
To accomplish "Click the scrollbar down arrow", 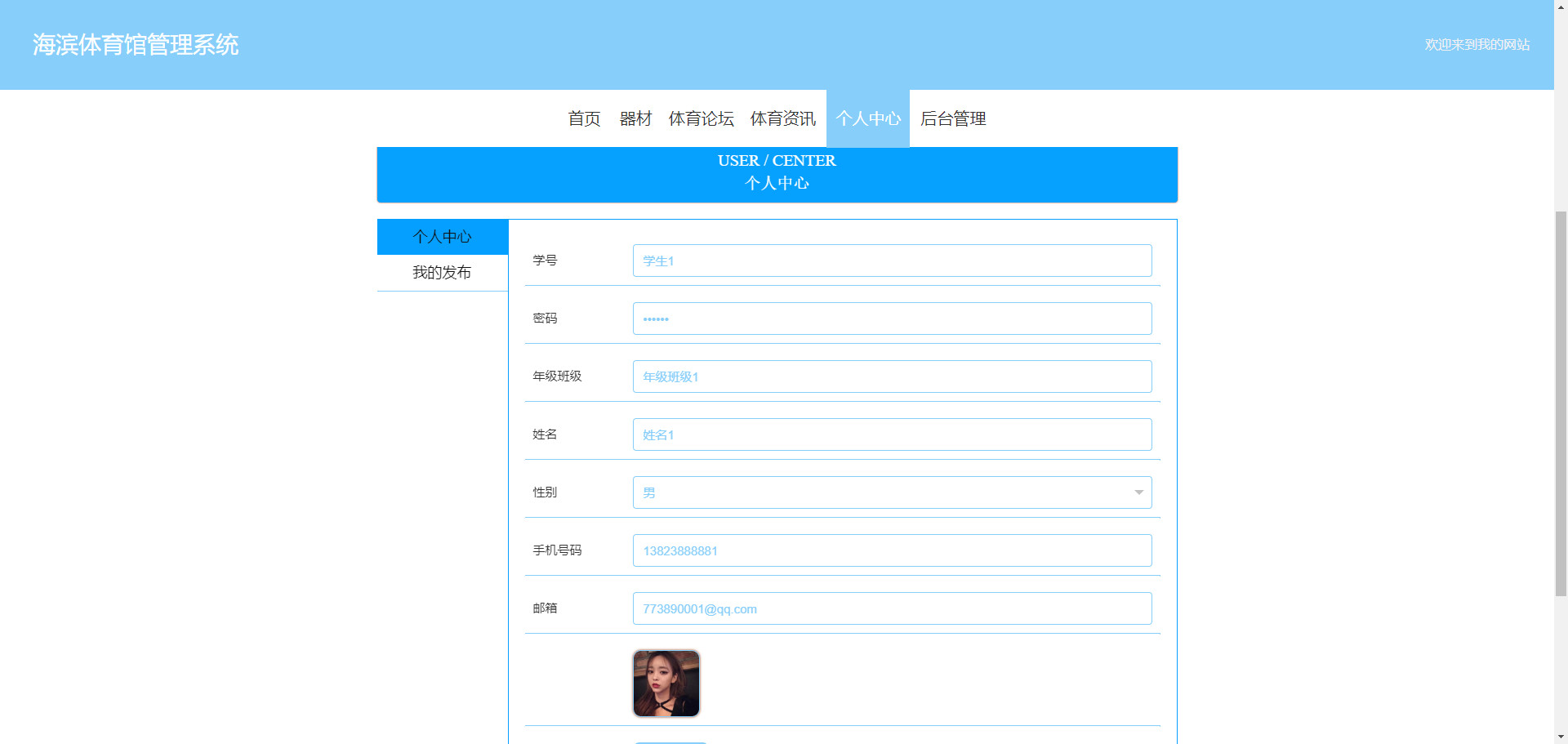I will (1561, 737).
